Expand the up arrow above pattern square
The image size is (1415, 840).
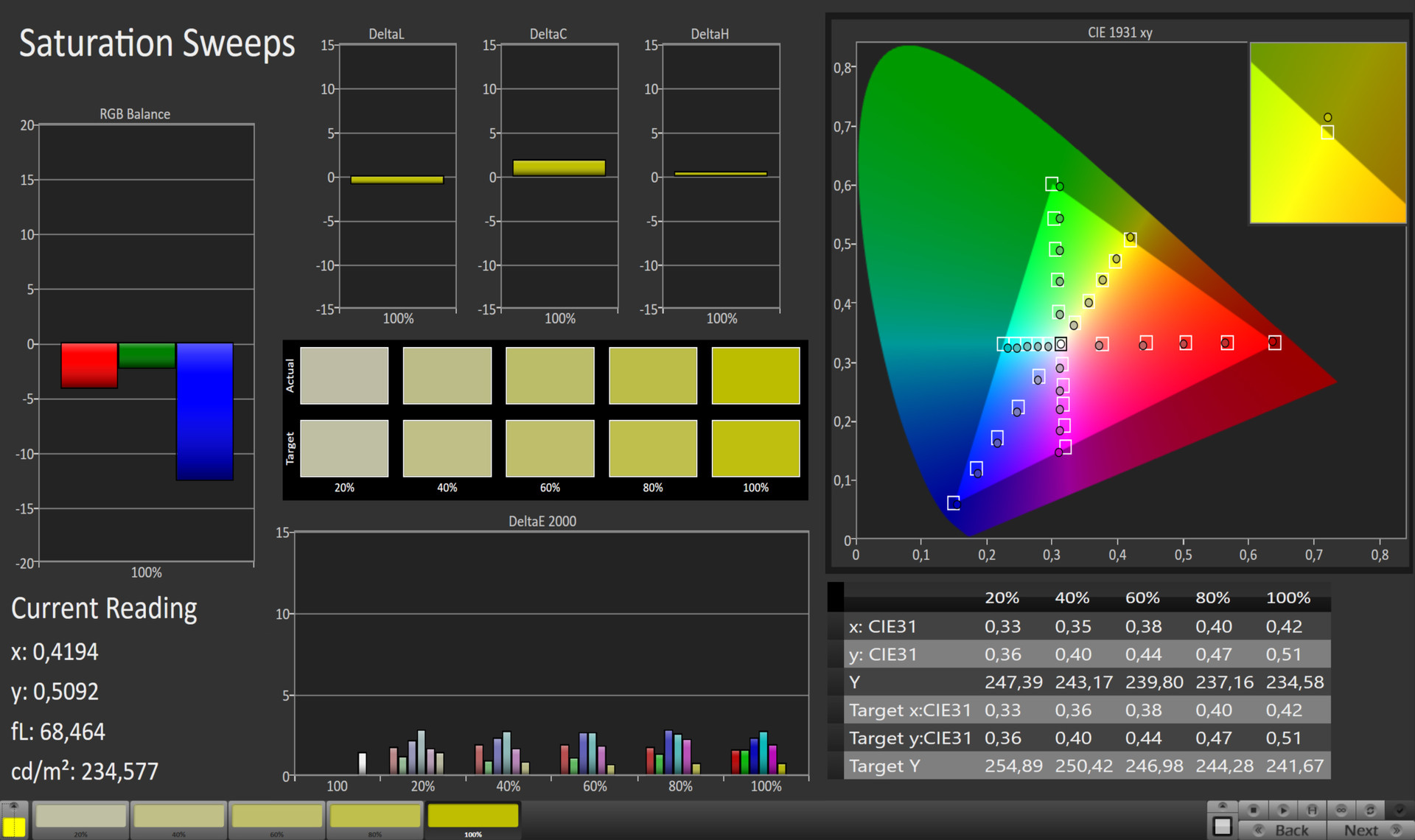(x=1223, y=805)
